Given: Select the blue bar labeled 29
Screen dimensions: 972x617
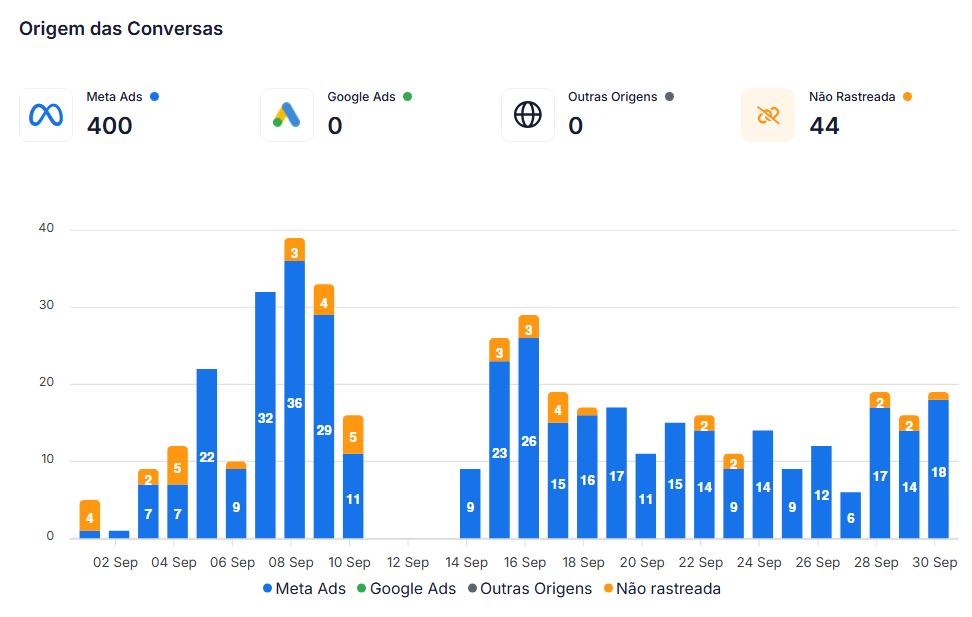Looking at the screenshot, I should (x=324, y=427).
